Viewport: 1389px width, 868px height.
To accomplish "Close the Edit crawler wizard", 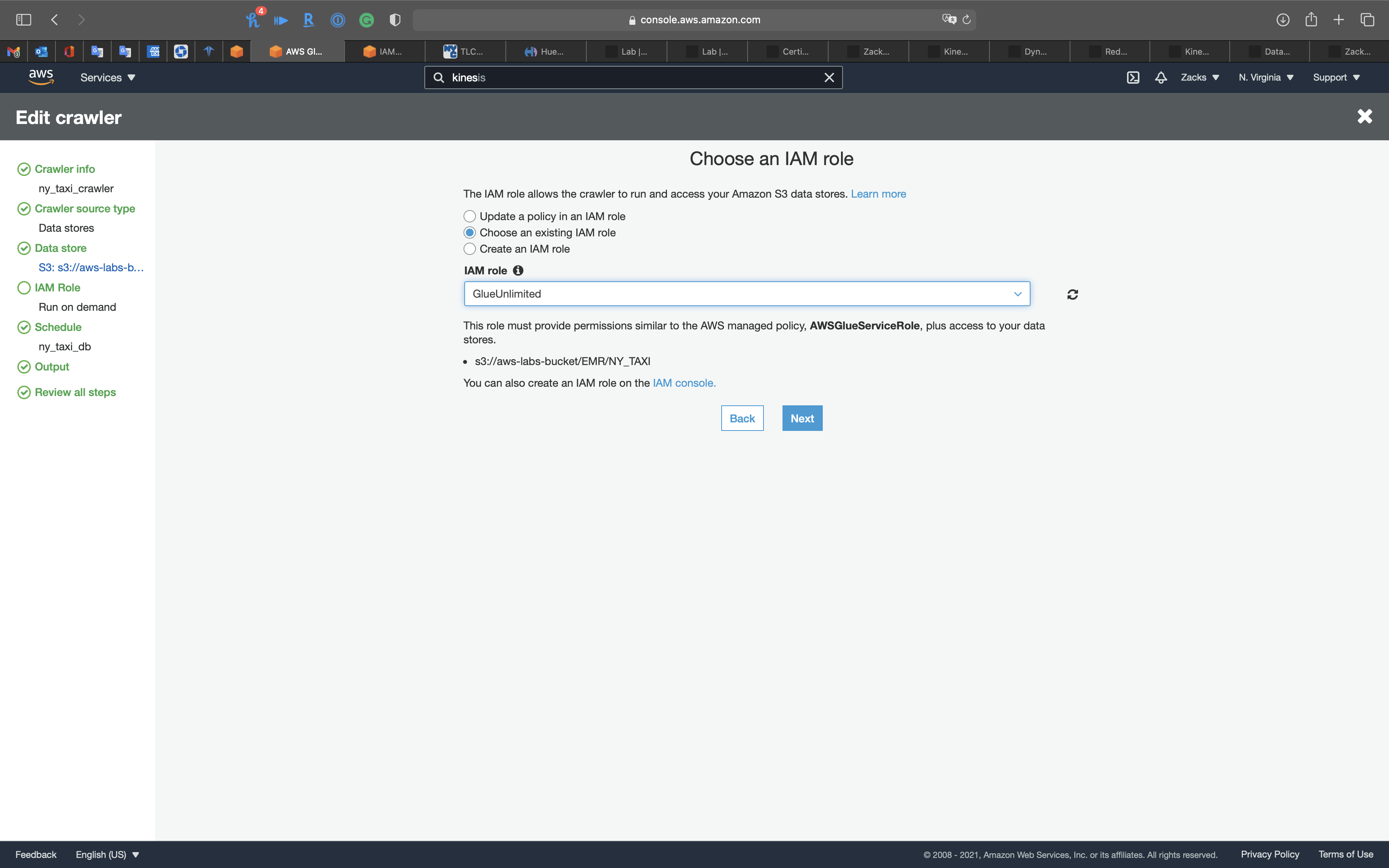I will (1364, 117).
